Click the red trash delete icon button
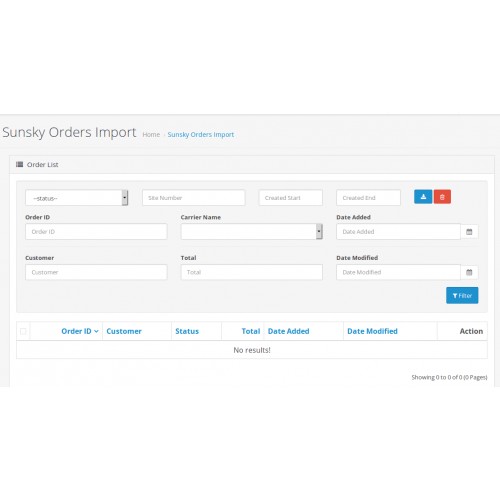Image resolution: width=500 pixels, height=500 pixels. tap(442, 197)
